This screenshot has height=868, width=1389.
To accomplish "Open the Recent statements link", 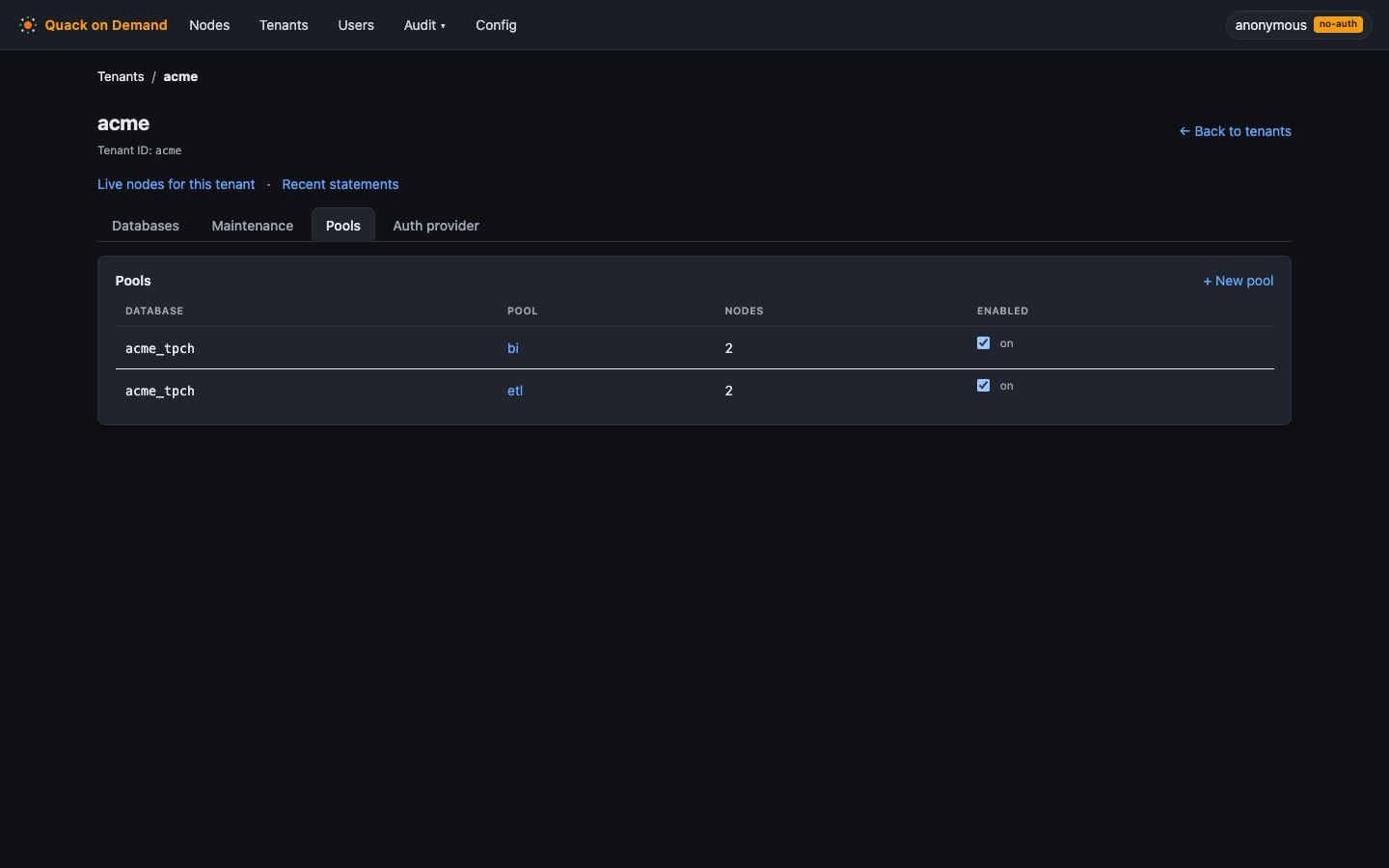I will [340, 184].
